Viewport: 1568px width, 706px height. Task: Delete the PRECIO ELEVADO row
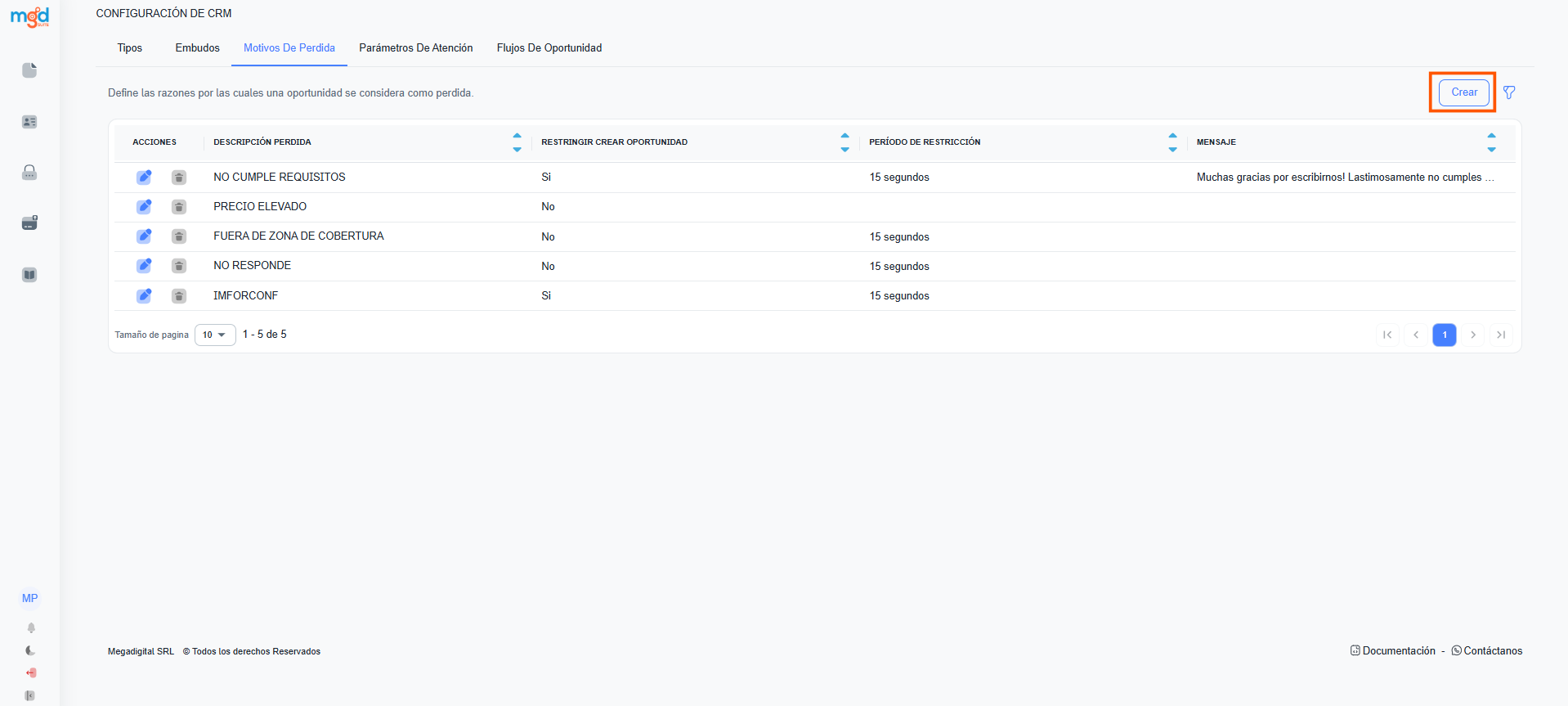pyautogui.click(x=179, y=207)
